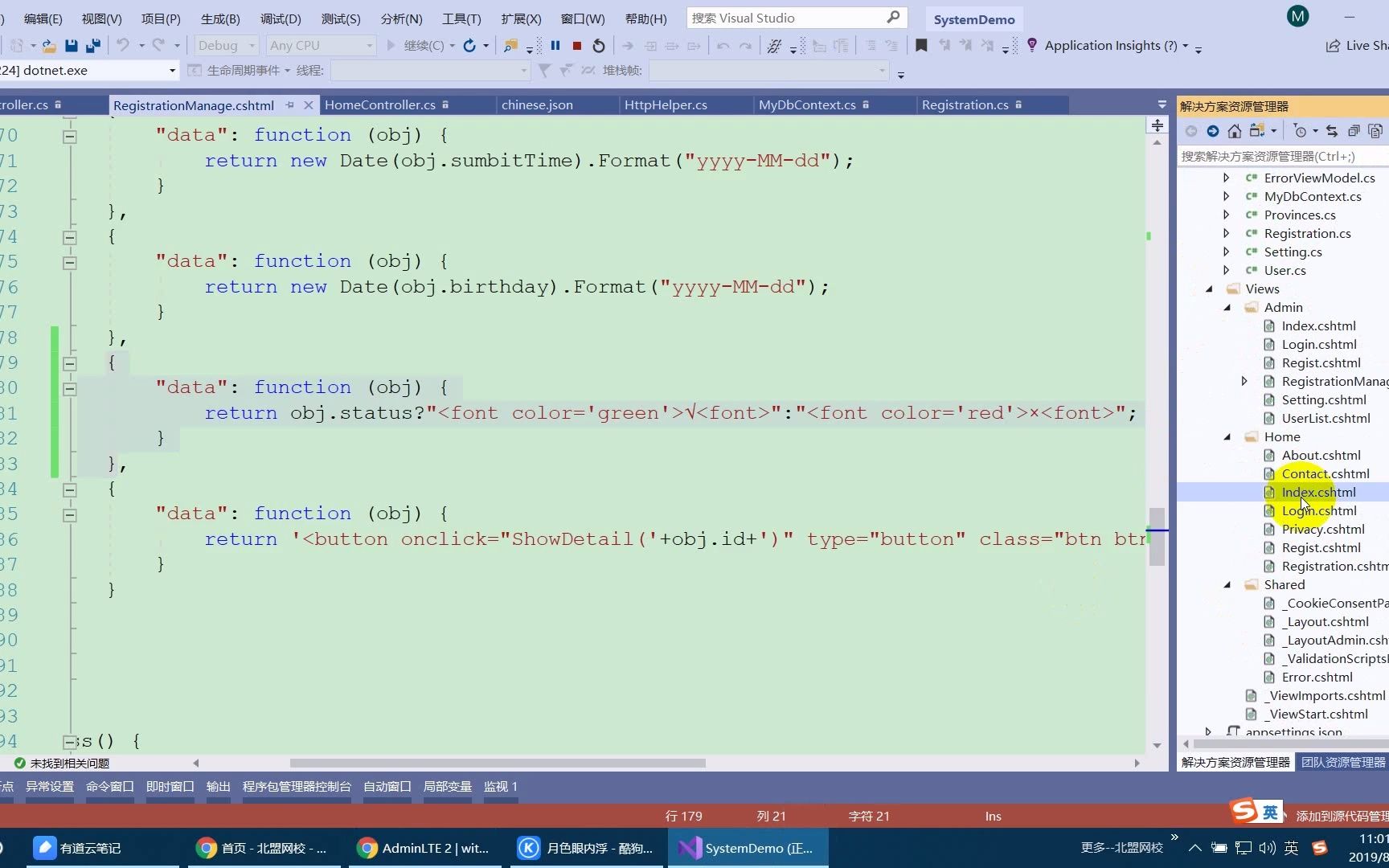Viewport: 1389px width, 868px height.
Task: Collapse the Shared folder
Action: click(x=1227, y=585)
